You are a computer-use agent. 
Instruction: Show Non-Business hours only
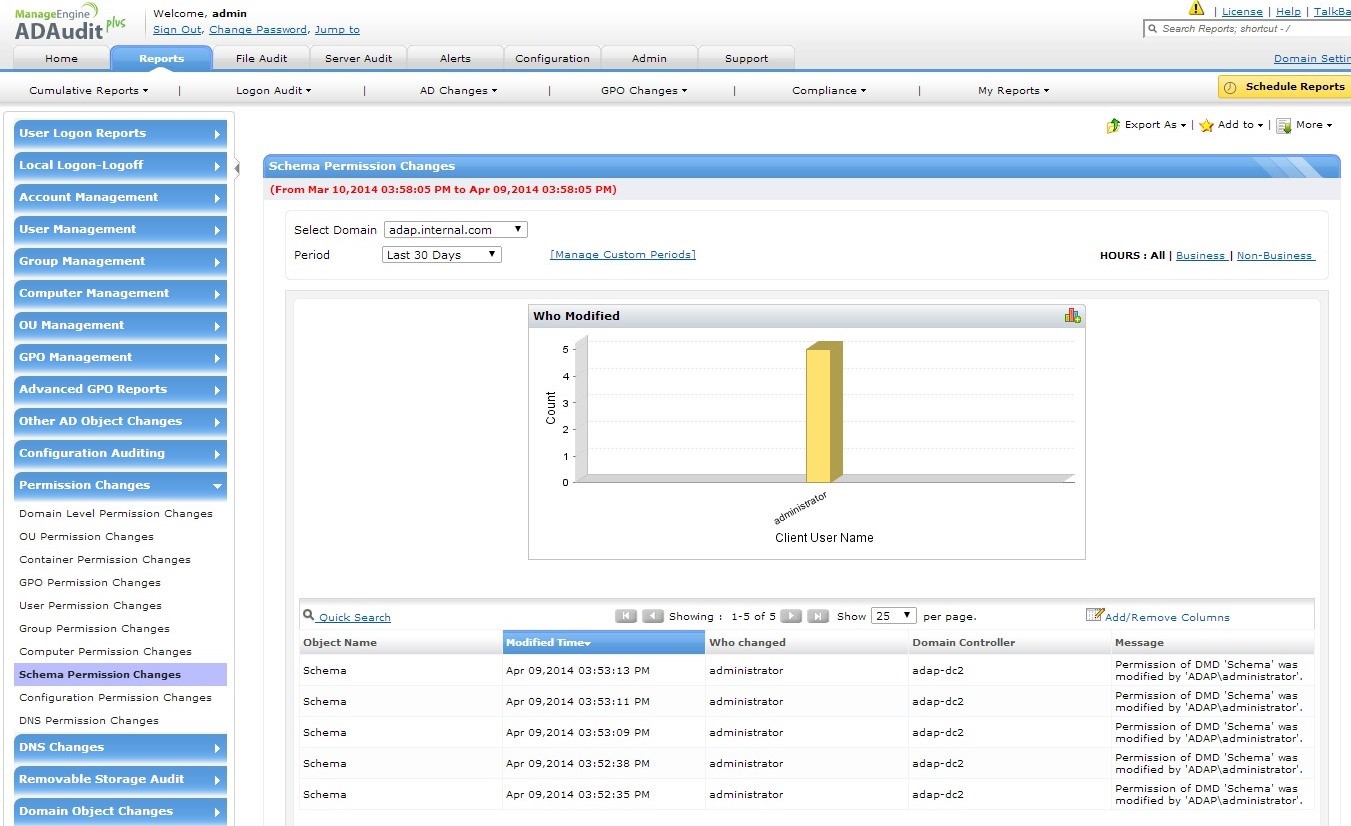tap(1275, 256)
